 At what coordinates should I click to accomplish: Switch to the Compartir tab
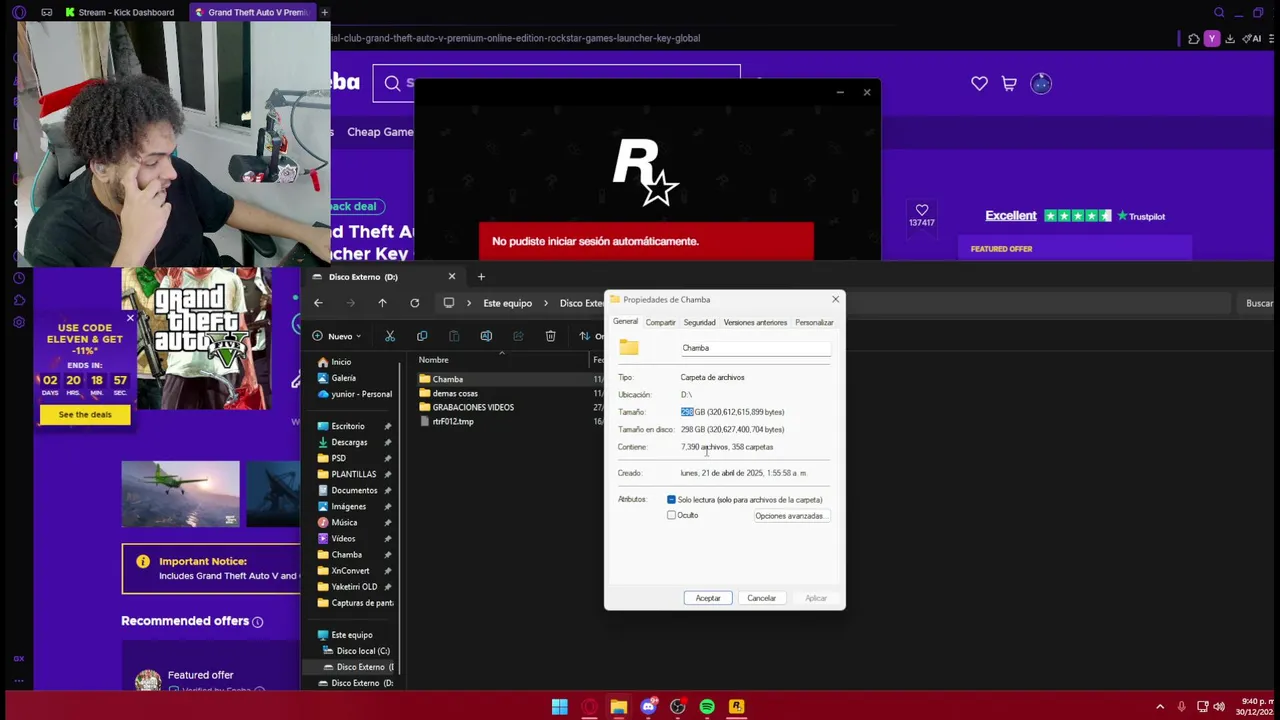click(x=660, y=322)
